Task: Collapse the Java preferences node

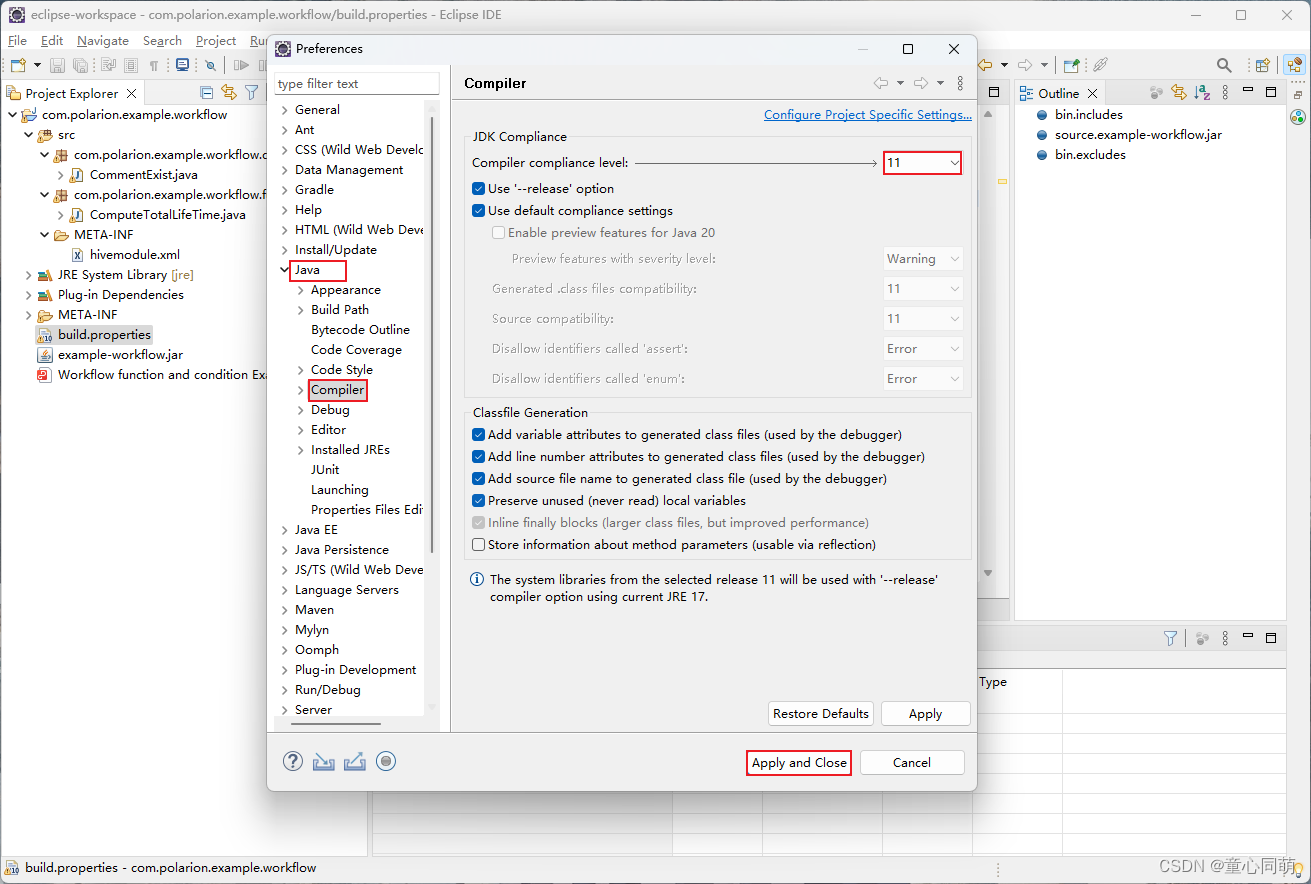Action: pyautogui.click(x=285, y=270)
